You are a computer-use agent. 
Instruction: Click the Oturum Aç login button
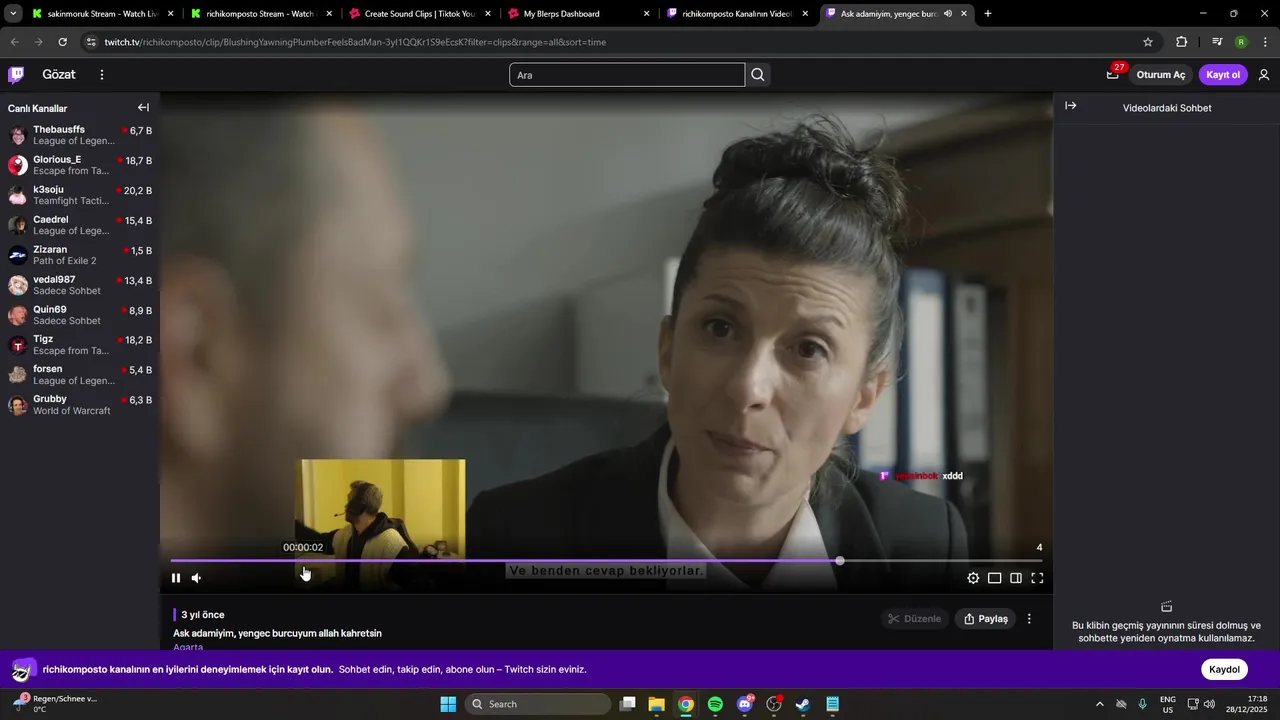coord(1160,75)
